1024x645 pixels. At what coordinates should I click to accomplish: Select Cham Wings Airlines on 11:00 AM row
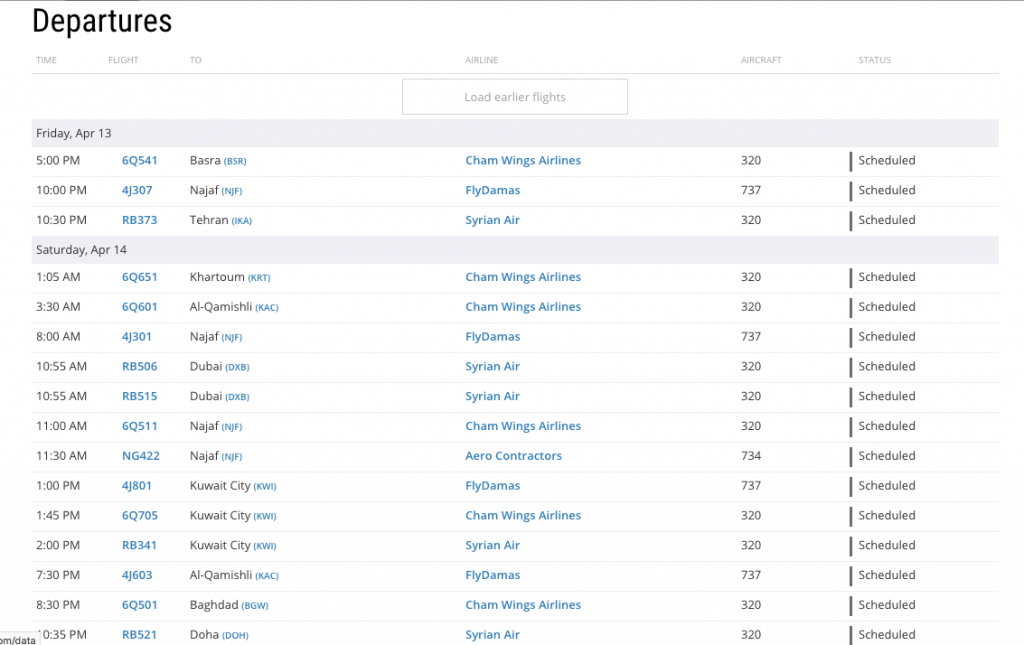click(523, 426)
